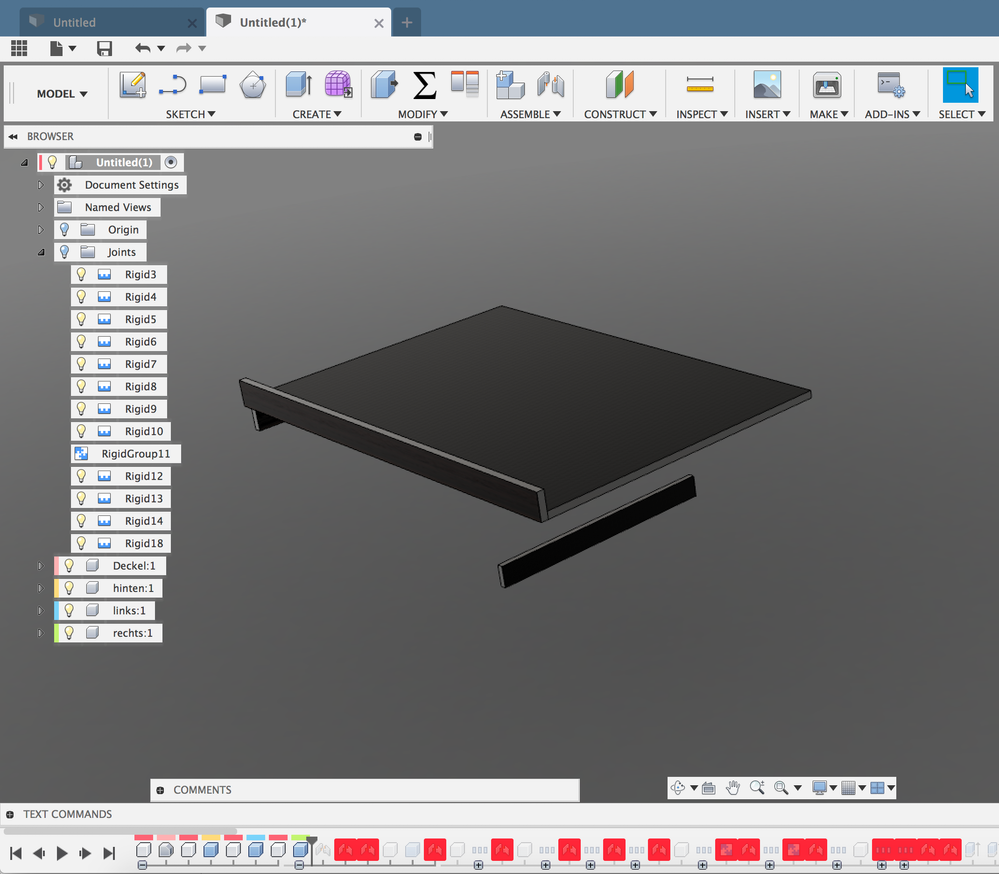The width and height of the screenshot is (999, 874).
Task: Open the SKETCH menu
Action: [x=191, y=115]
